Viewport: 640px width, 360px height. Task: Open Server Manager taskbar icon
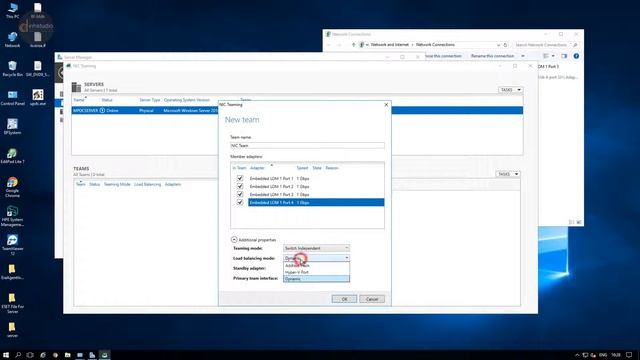click(92, 355)
